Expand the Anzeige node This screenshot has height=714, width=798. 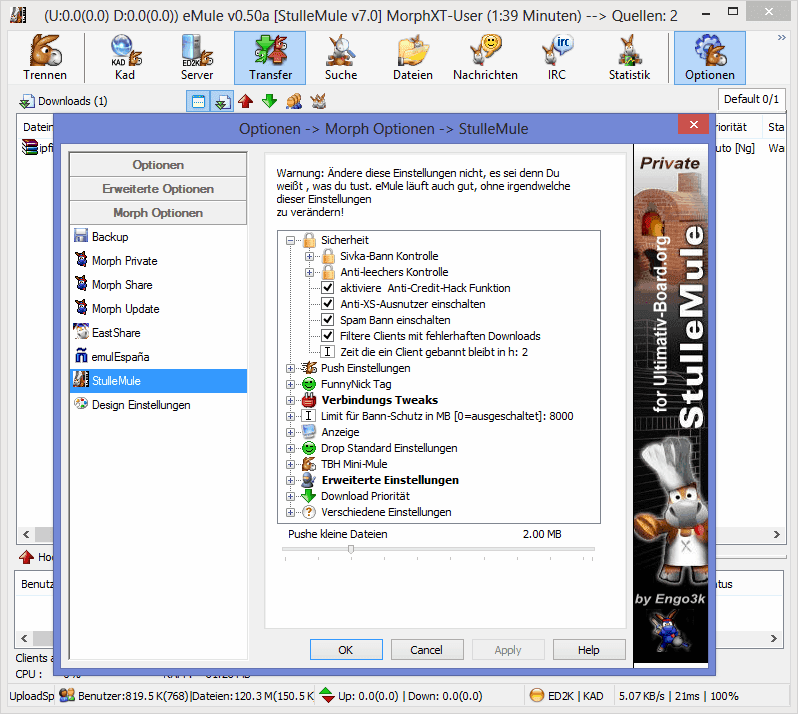point(290,432)
